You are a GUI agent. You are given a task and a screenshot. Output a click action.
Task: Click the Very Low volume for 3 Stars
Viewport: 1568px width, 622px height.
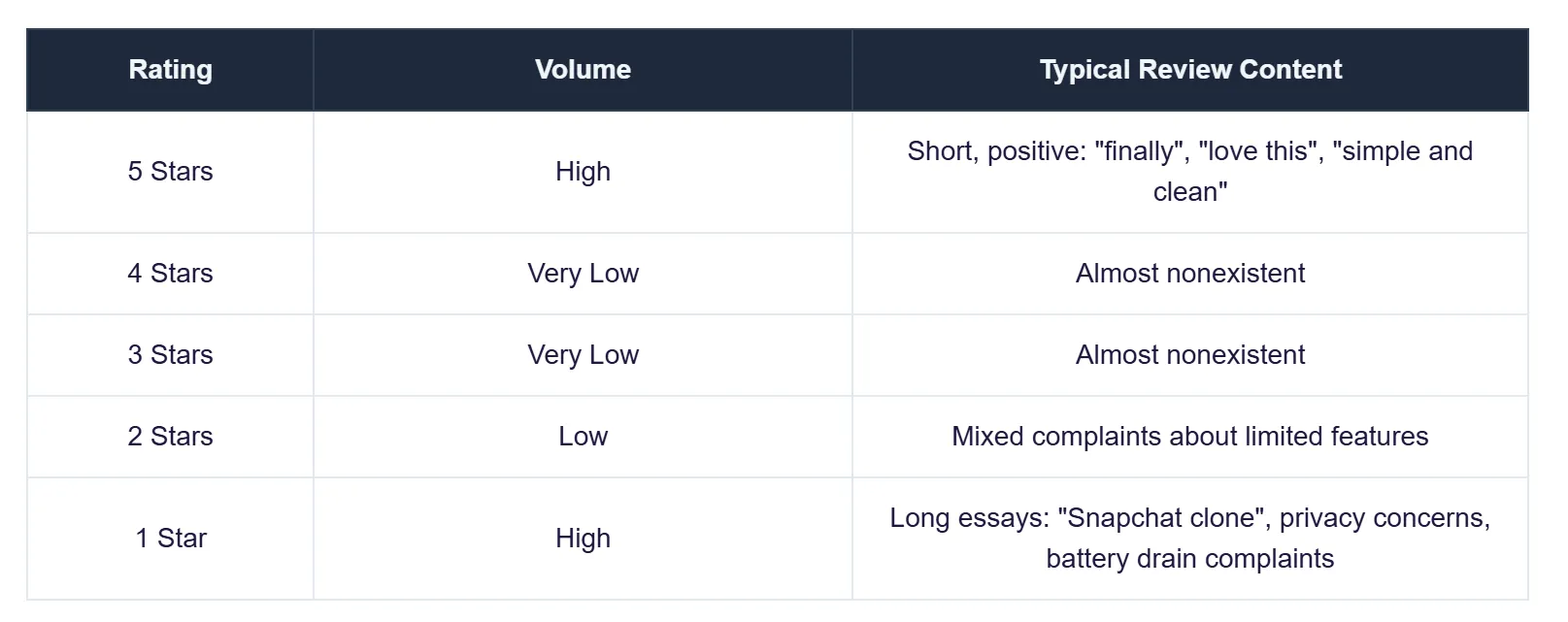(583, 355)
